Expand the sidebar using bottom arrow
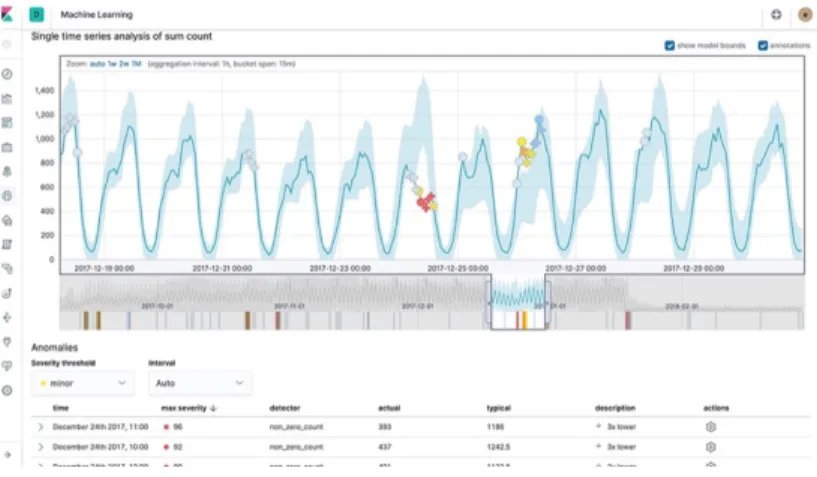The height and width of the screenshot is (477, 817). [7, 455]
